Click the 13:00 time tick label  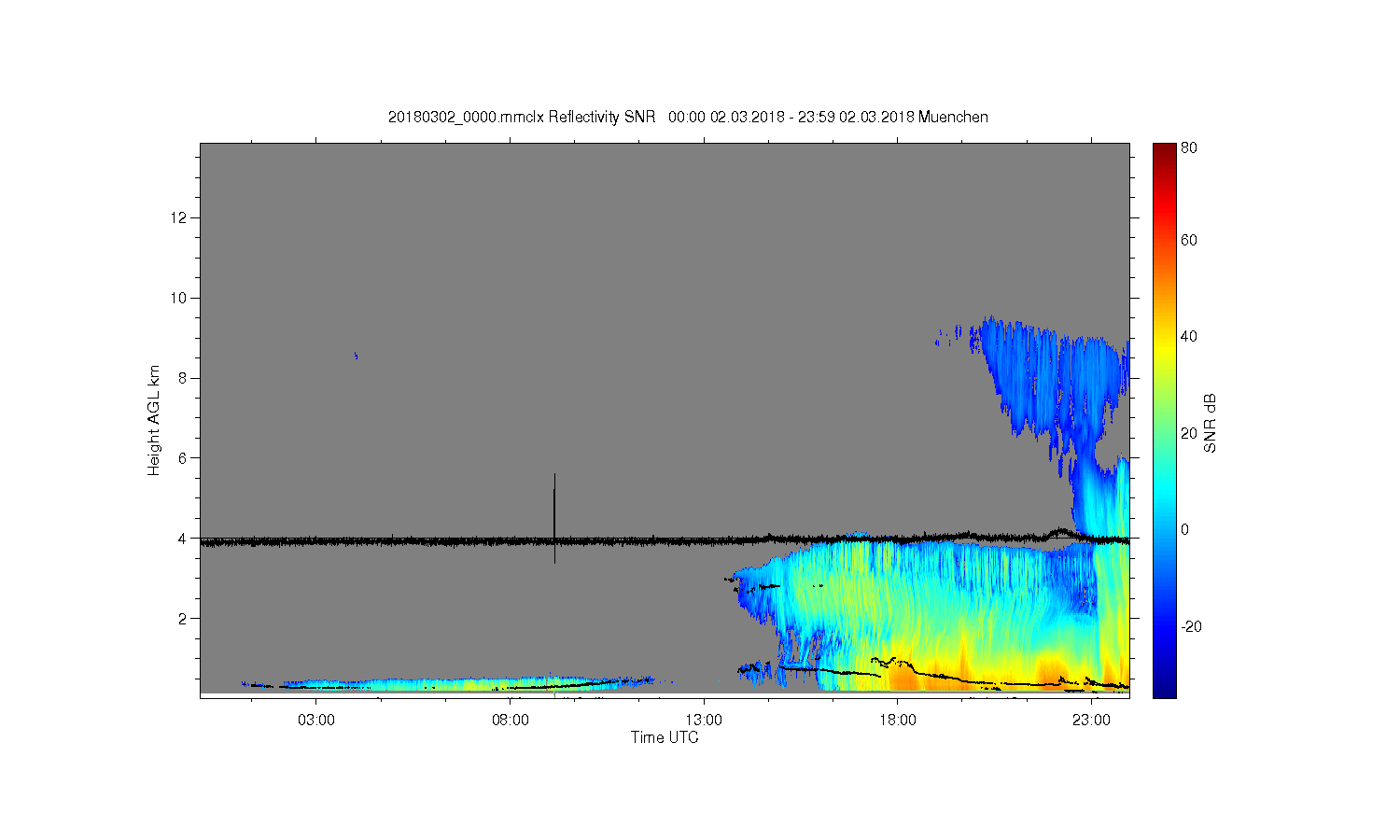(x=704, y=721)
